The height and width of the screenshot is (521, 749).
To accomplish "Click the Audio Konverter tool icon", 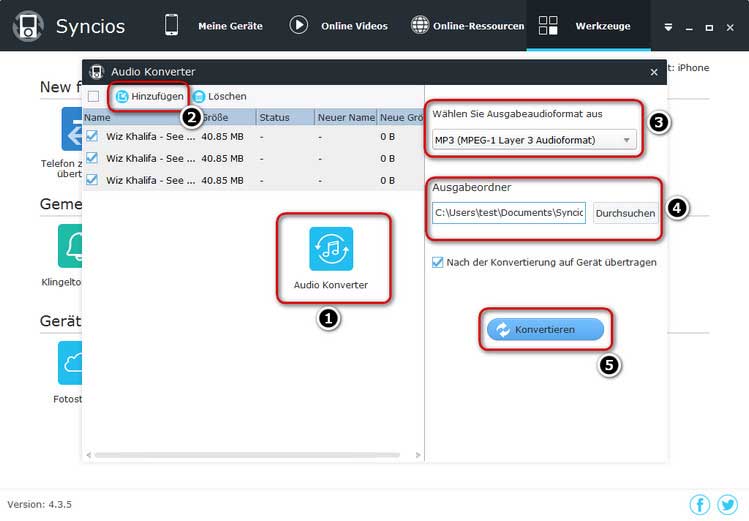I will click(331, 249).
